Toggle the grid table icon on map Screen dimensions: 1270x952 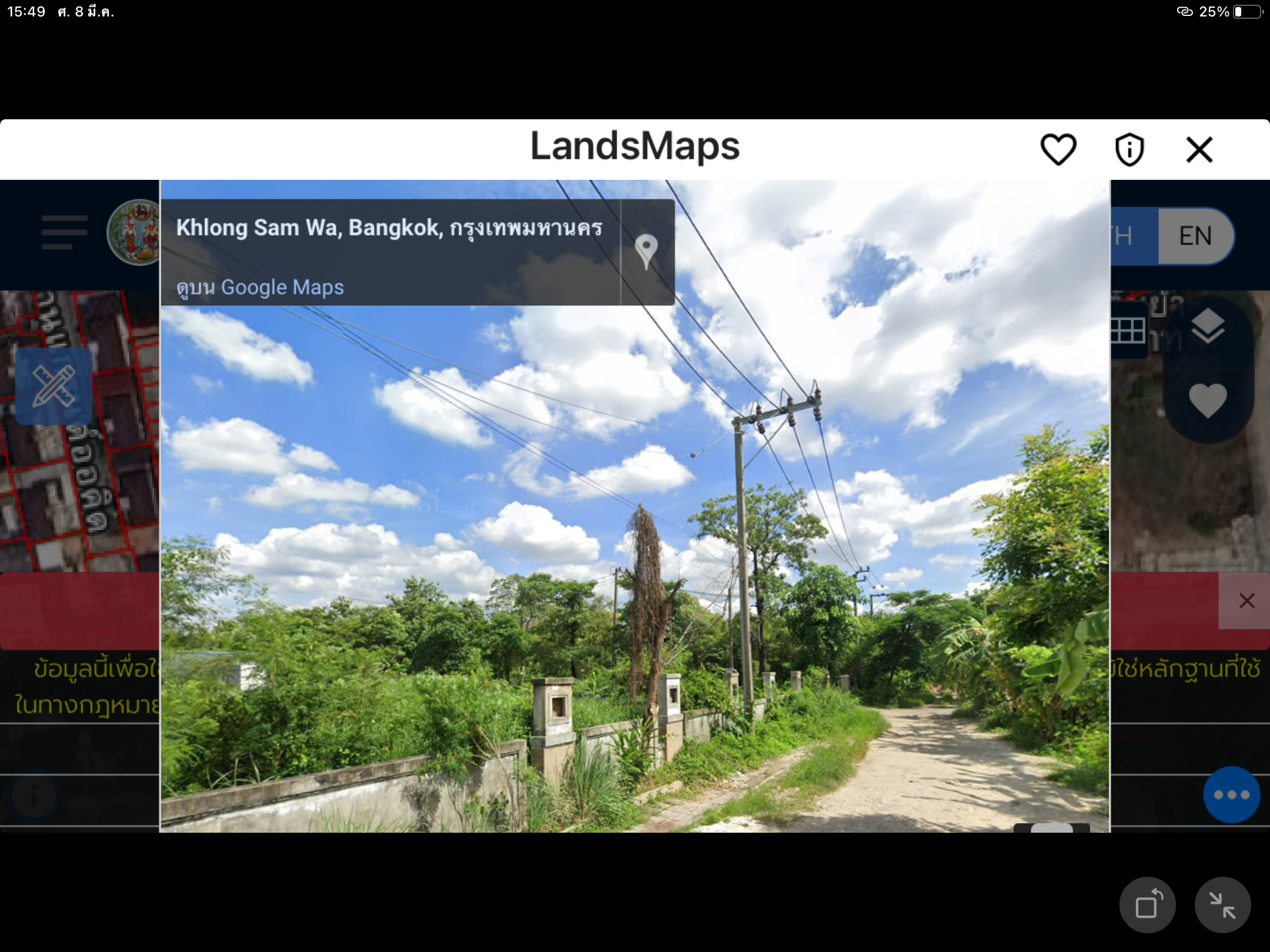pyautogui.click(x=1128, y=330)
